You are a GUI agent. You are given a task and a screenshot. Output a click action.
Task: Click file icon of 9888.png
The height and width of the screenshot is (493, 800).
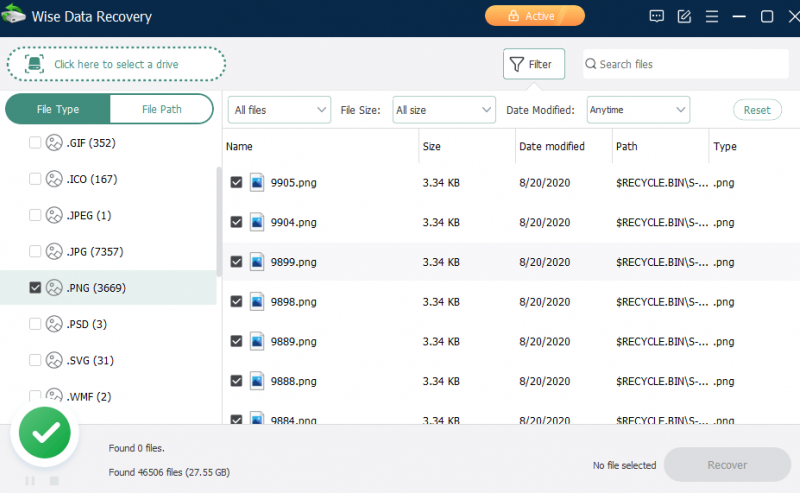257,381
